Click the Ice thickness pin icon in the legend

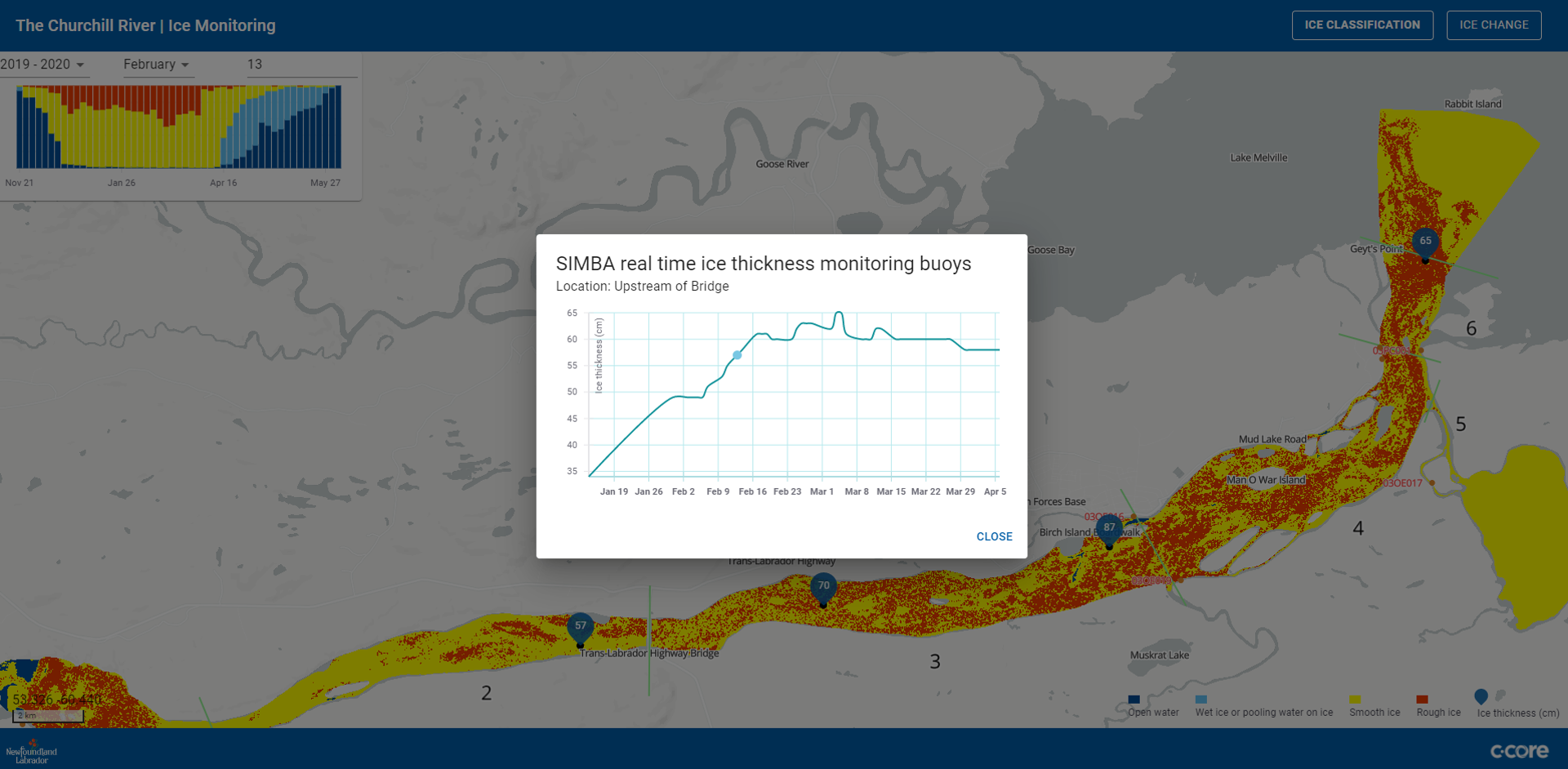coord(1480,698)
